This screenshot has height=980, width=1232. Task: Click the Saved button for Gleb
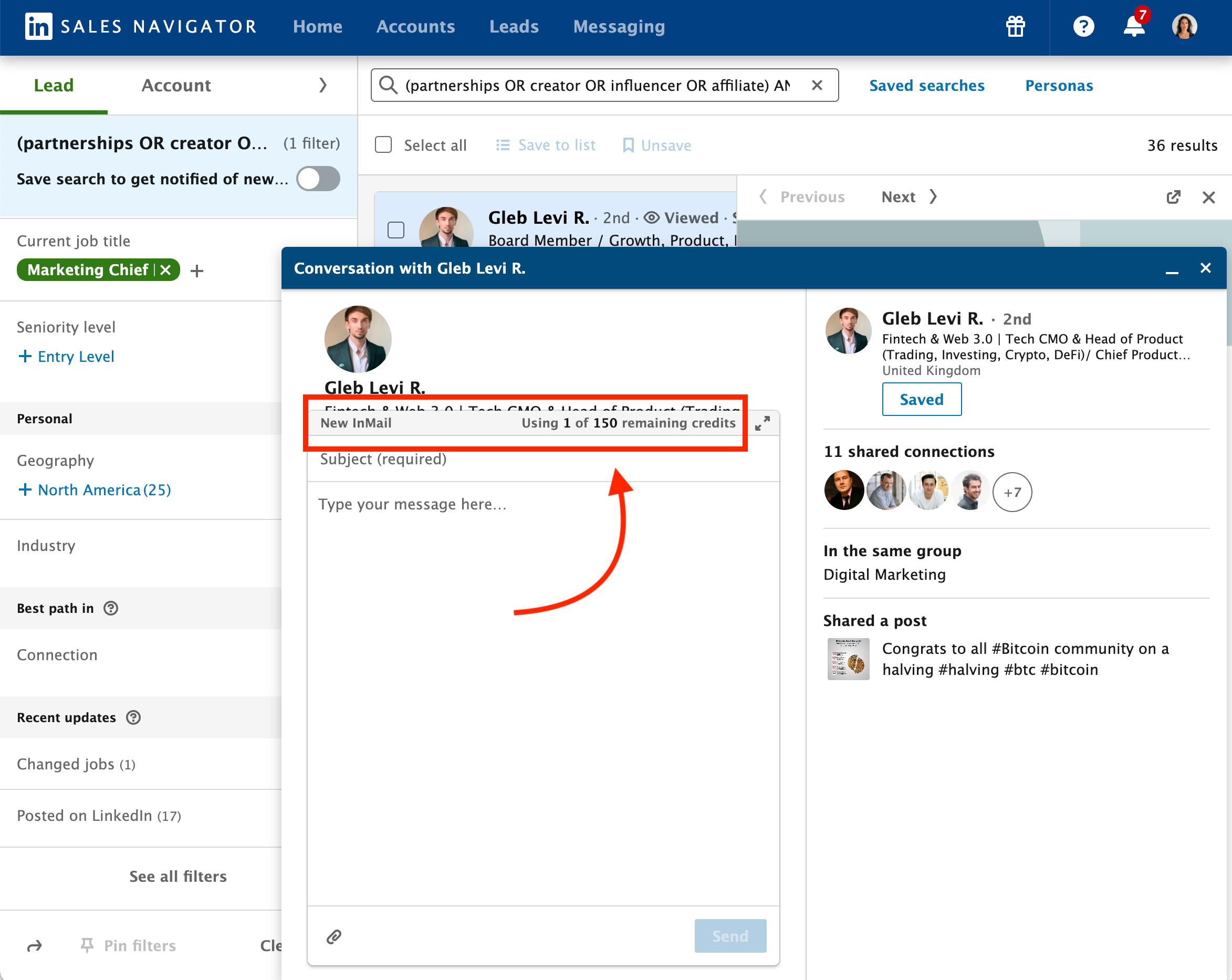click(921, 400)
